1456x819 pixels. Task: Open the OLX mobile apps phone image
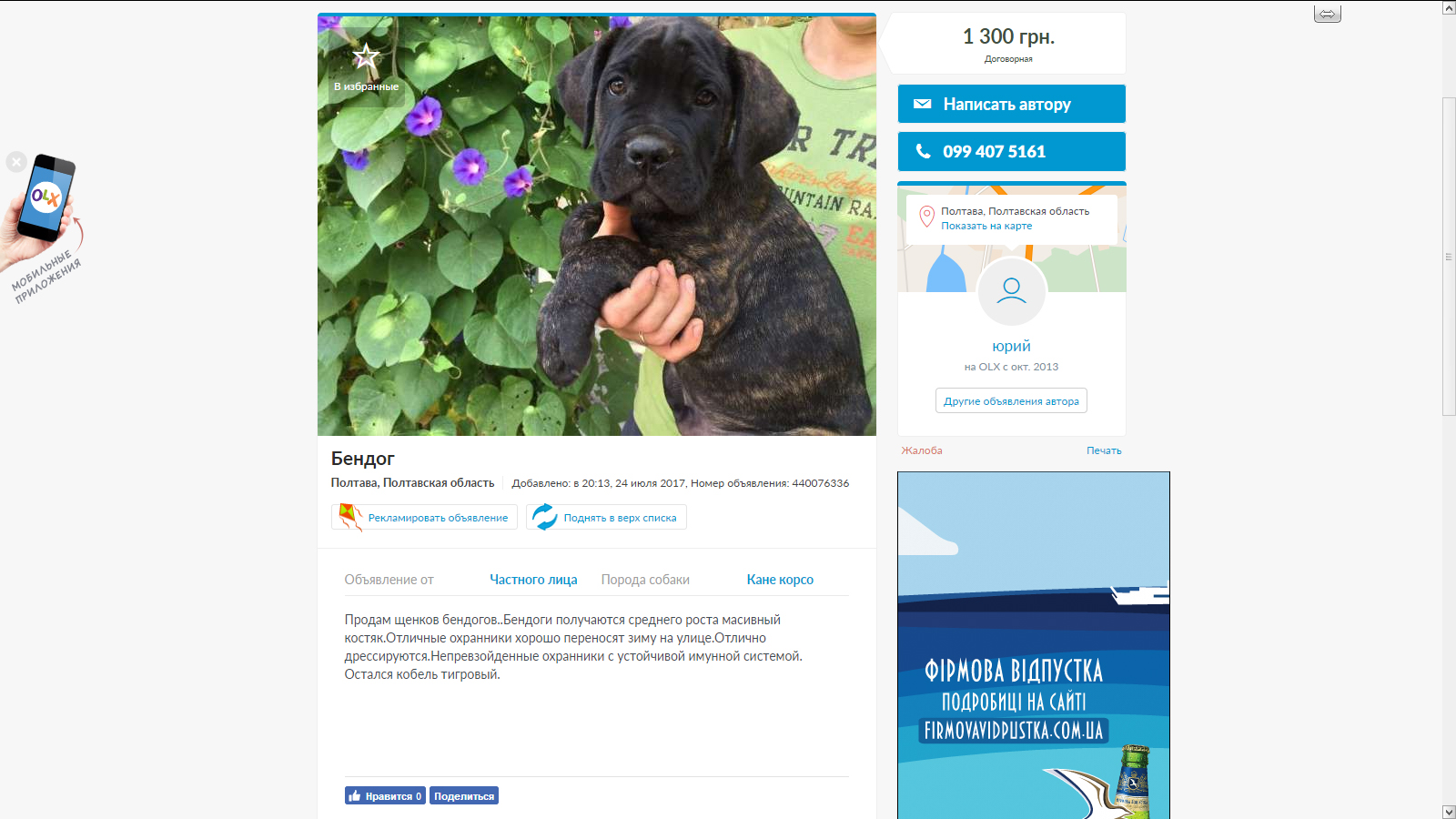45,198
